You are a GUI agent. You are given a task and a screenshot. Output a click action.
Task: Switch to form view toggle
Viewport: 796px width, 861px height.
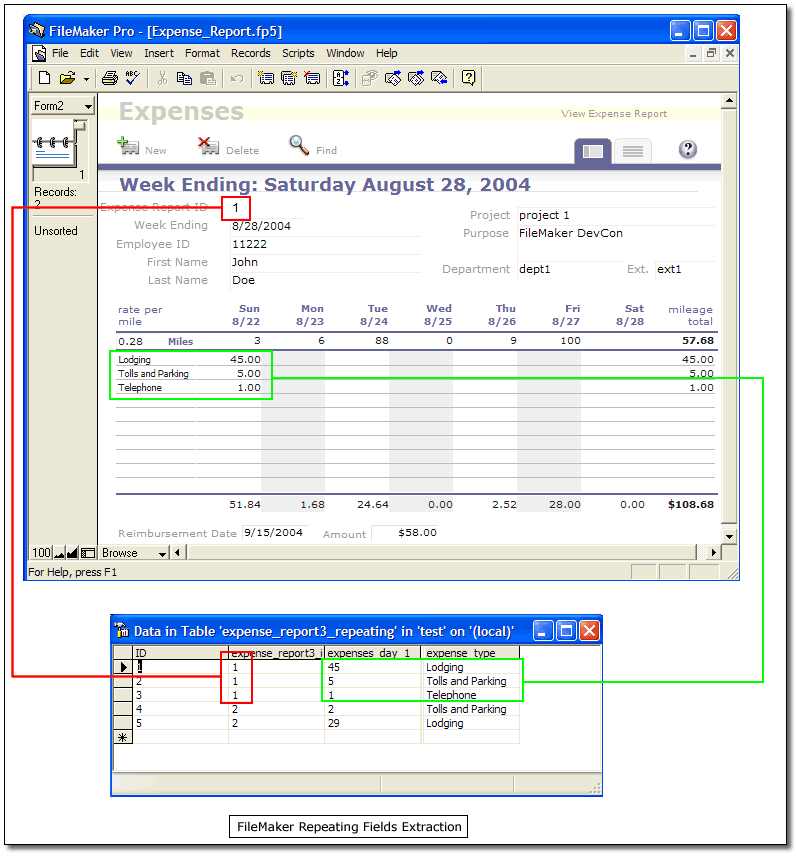click(592, 151)
